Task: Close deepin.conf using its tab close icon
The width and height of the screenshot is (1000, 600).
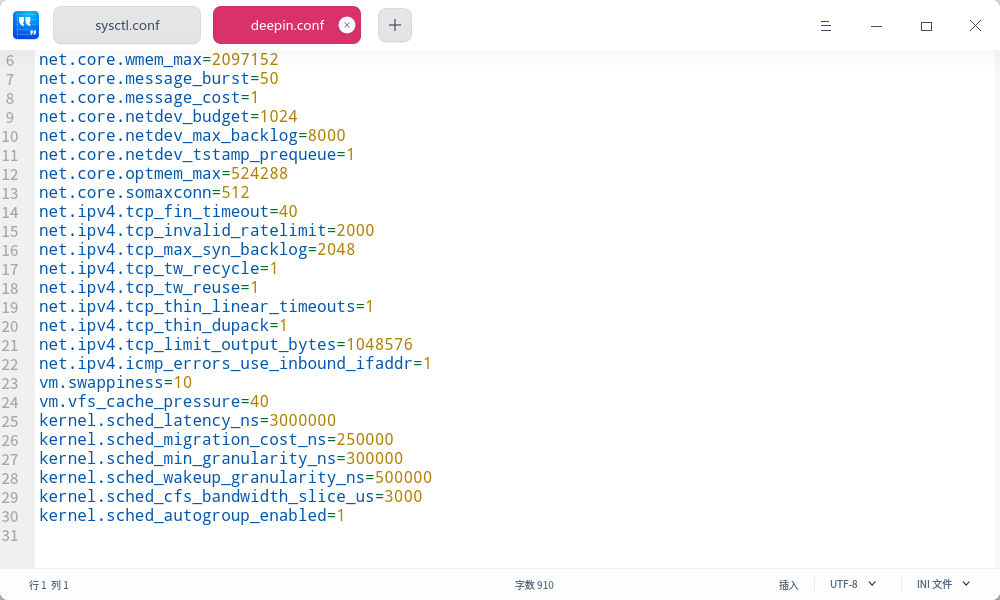Action: tap(348, 25)
